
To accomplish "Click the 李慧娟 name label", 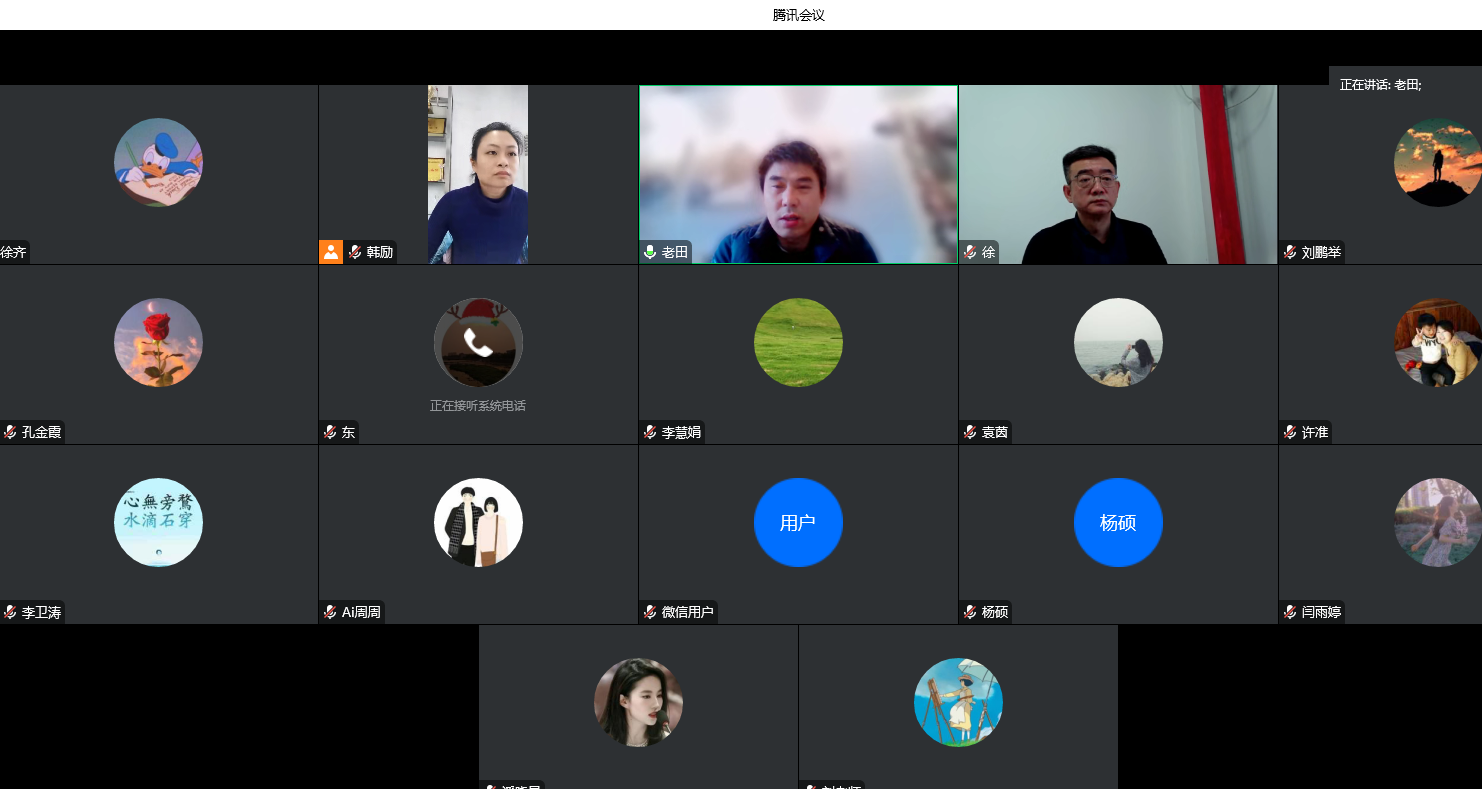I will (681, 432).
